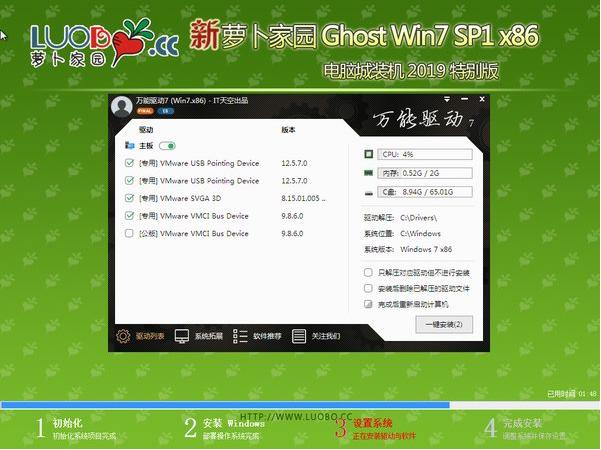Click the 主板 motherboard category icon
Screen dimensions: 601x450
click(x=130, y=146)
